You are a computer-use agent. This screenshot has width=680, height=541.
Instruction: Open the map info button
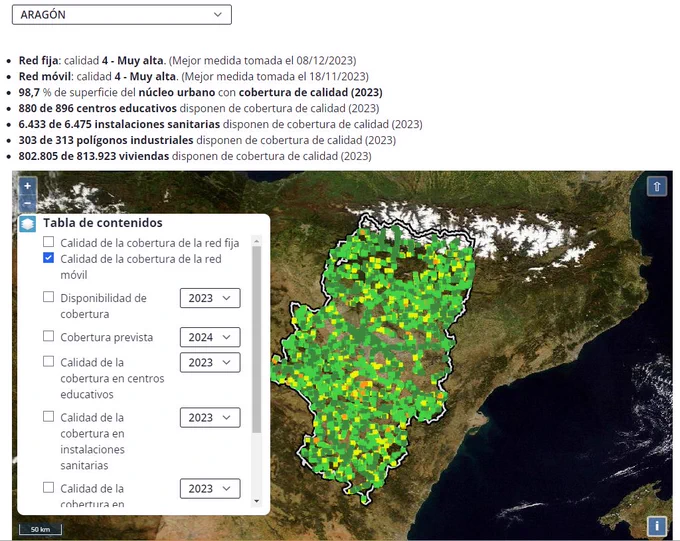(657, 526)
